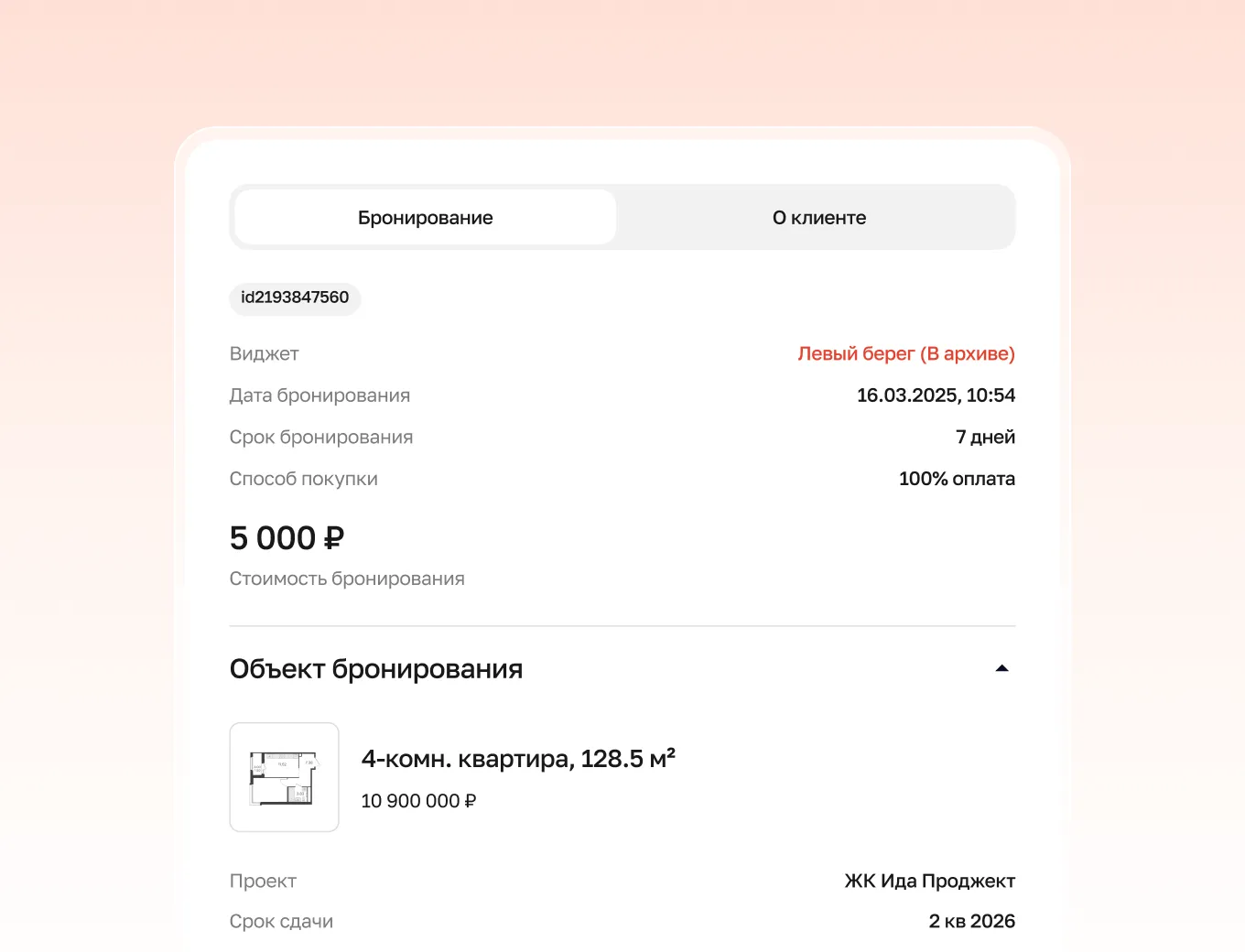The height and width of the screenshot is (952, 1245).
Task: Click the booking date 16.03.2025, 10:54
Action: (x=936, y=395)
